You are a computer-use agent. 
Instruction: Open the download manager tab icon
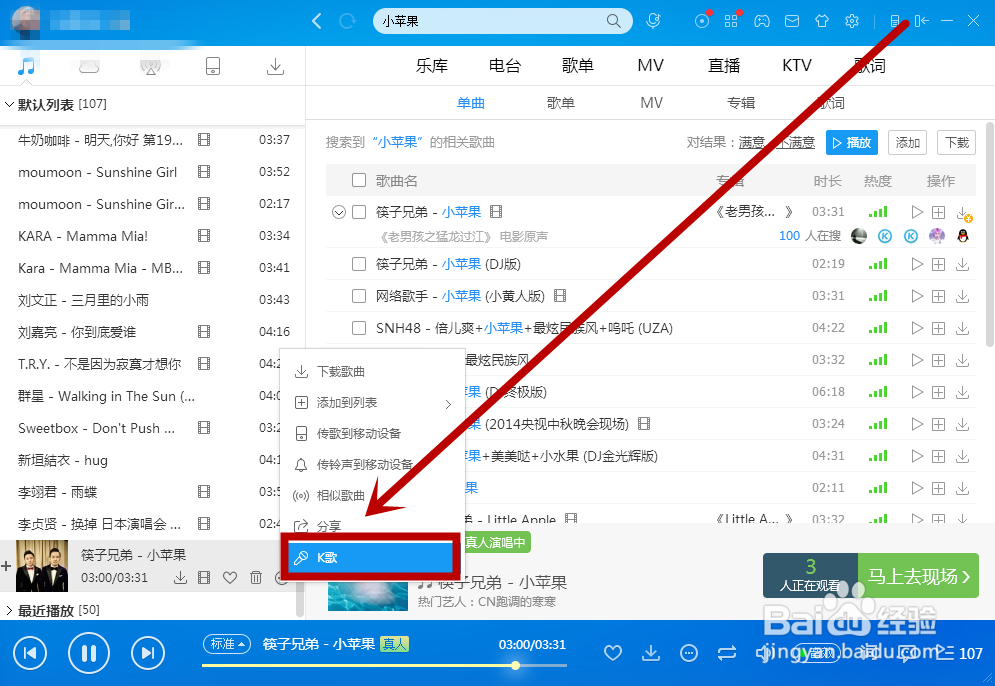(x=275, y=66)
